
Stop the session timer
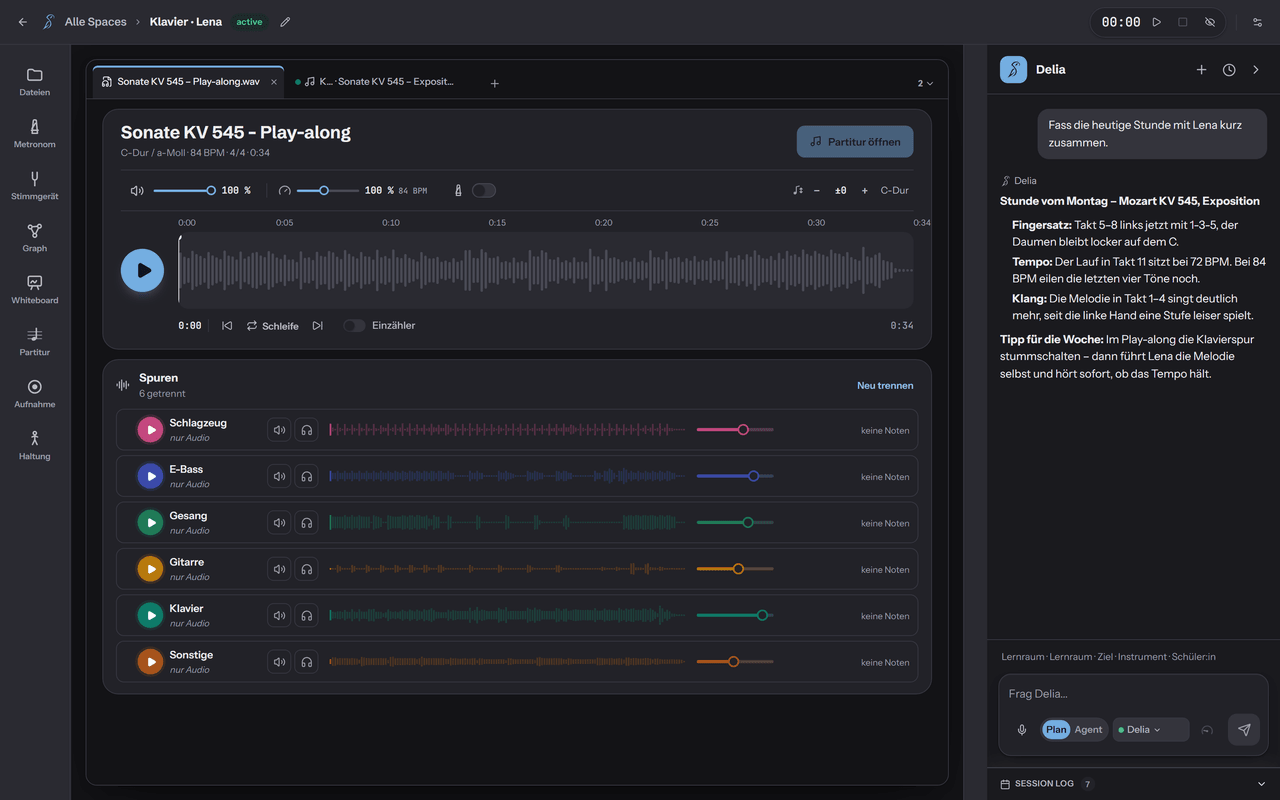[1183, 22]
